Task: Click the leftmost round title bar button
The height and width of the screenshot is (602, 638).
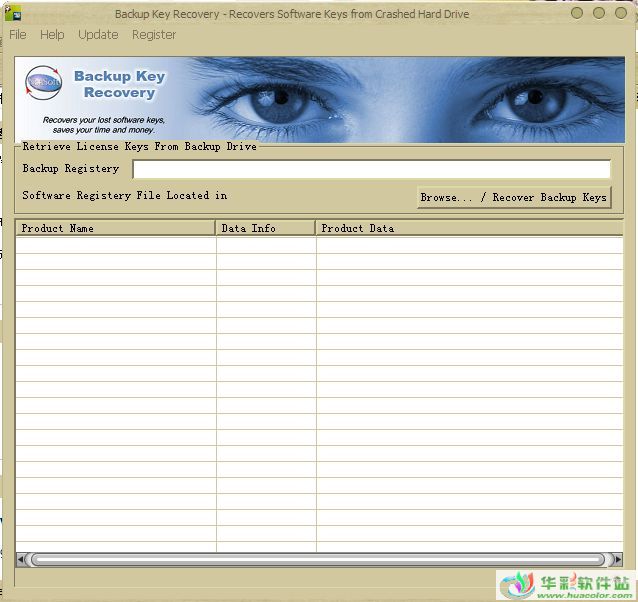Action: click(579, 14)
